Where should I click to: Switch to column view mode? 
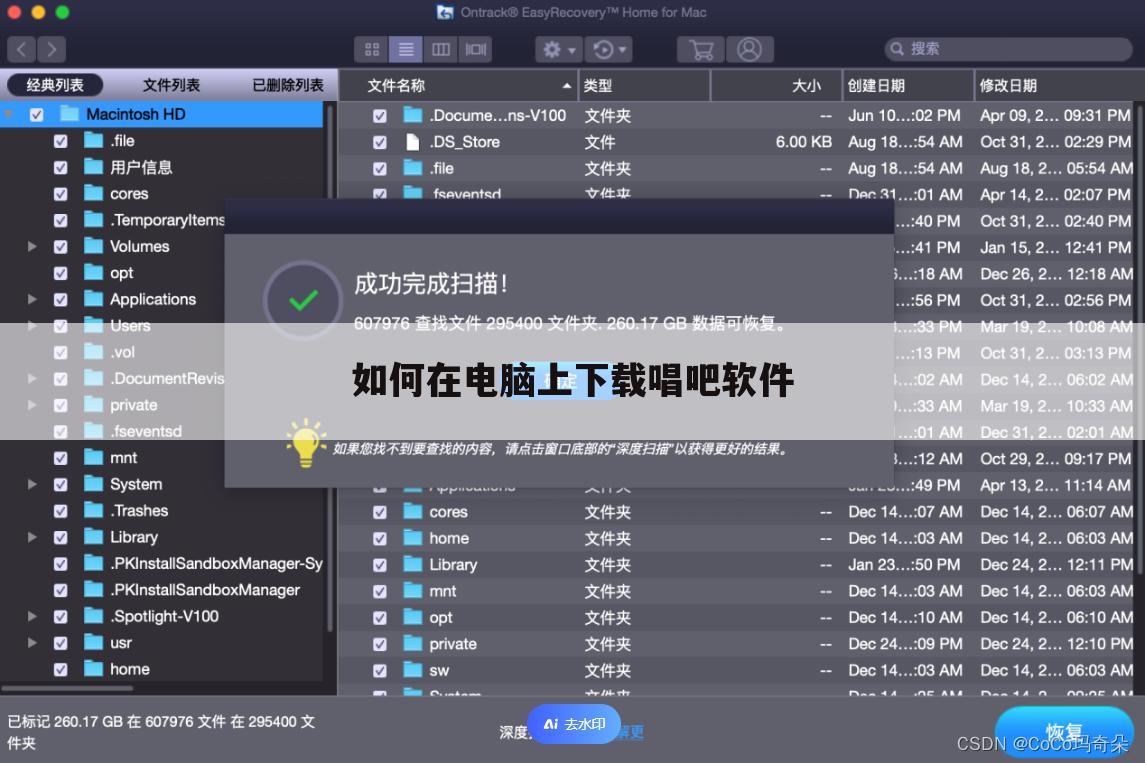pyautogui.click(x=440, y=49)
